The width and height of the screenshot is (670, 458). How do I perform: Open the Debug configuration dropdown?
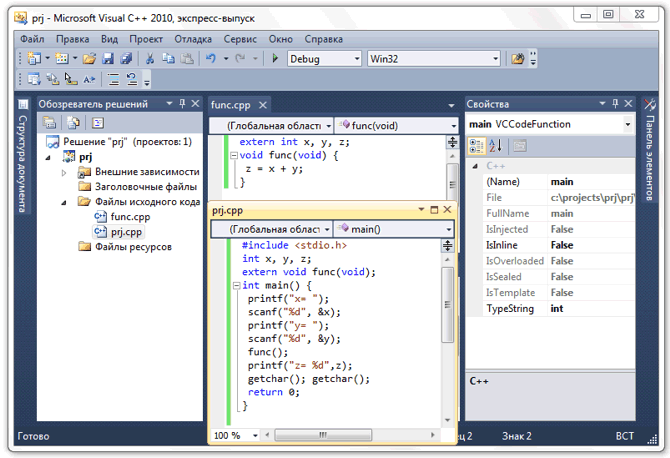(356, 59)
